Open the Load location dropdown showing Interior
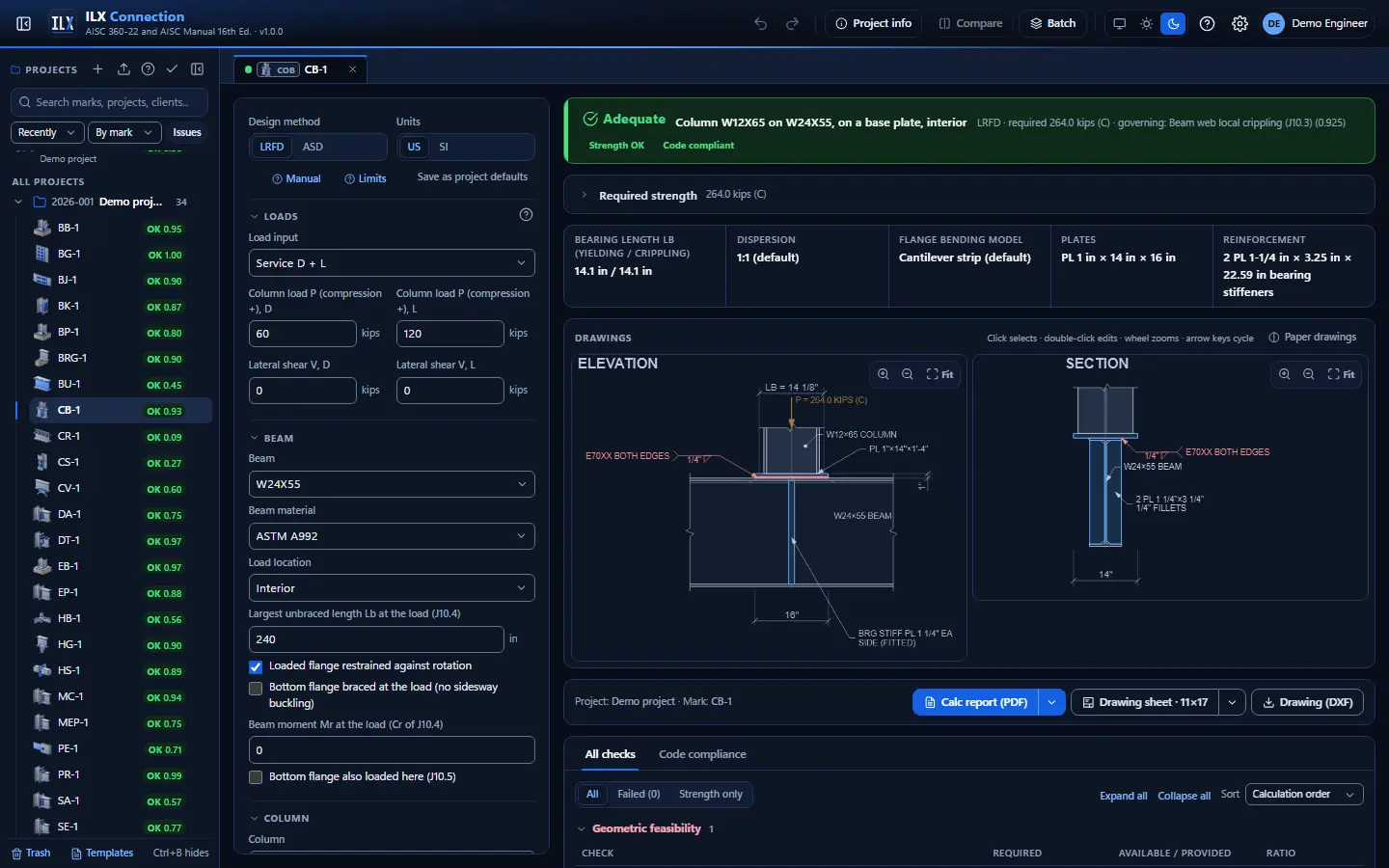The height and width of the screenshot is (868, 1389). pyautogui.click(x=392, y=588)
